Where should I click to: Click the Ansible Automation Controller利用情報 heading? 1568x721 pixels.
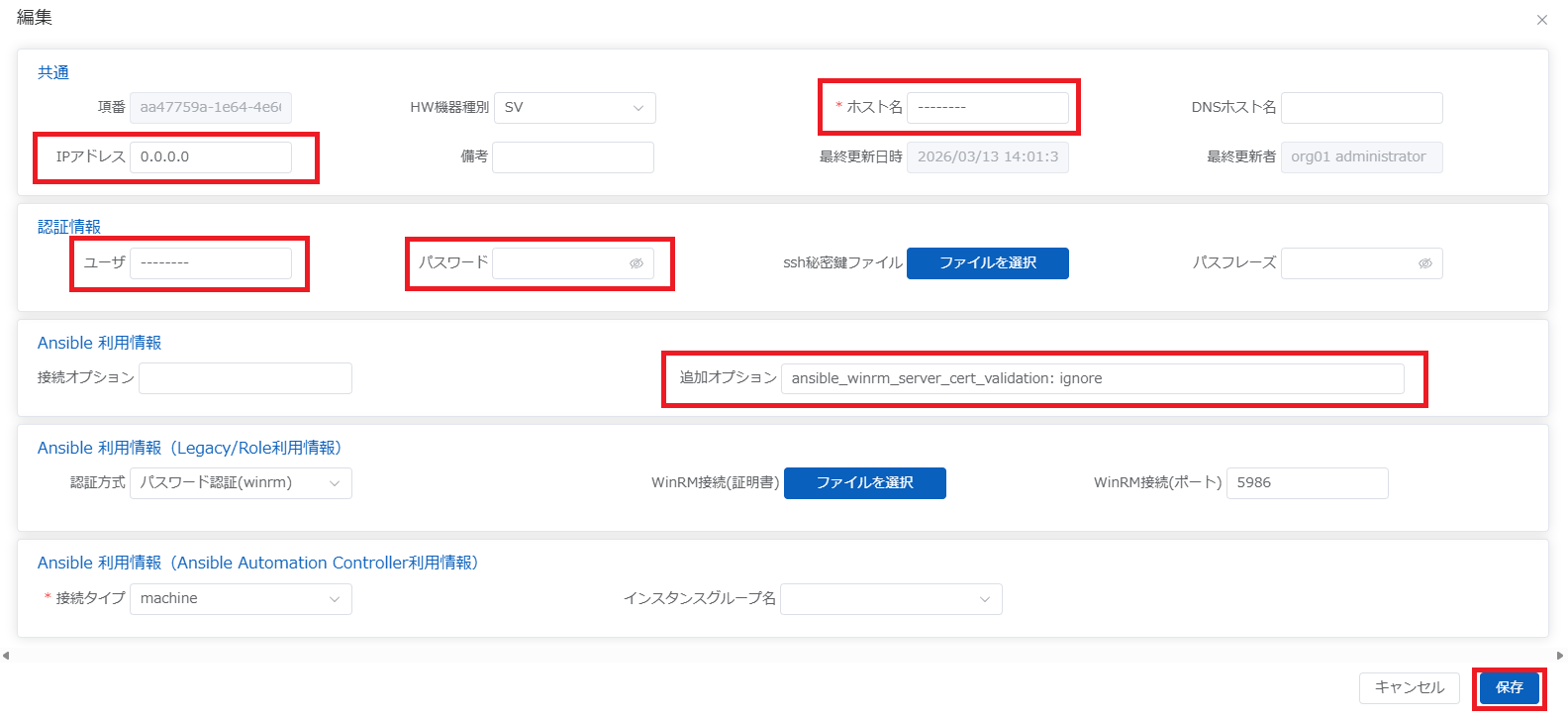258,563
